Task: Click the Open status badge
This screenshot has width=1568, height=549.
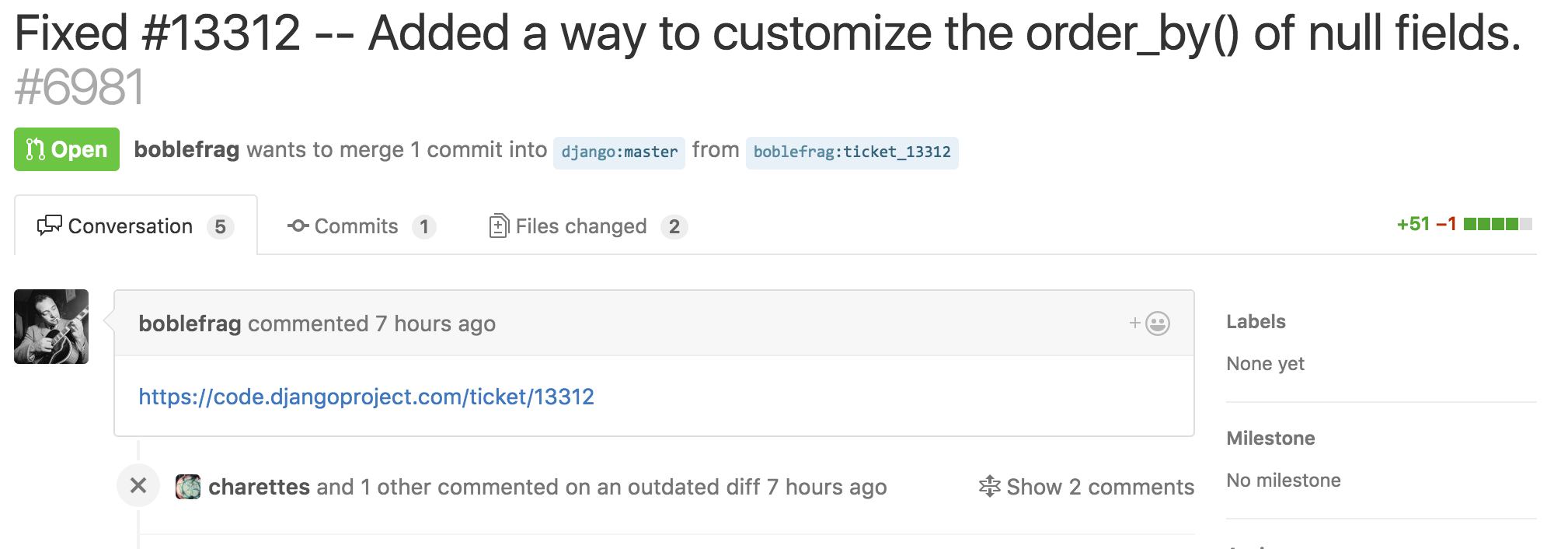Action: 66,149
